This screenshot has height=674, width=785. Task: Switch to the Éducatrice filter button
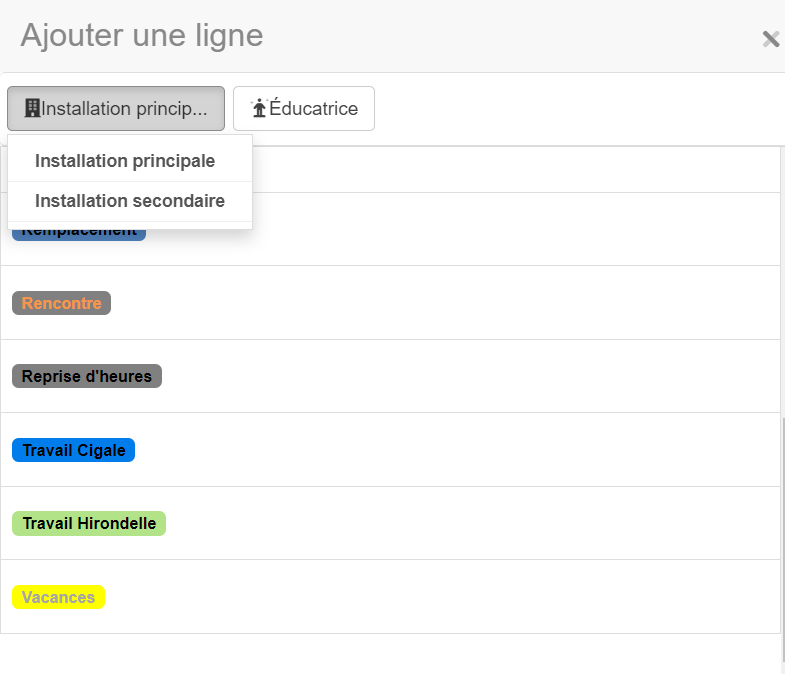[304, 108]
